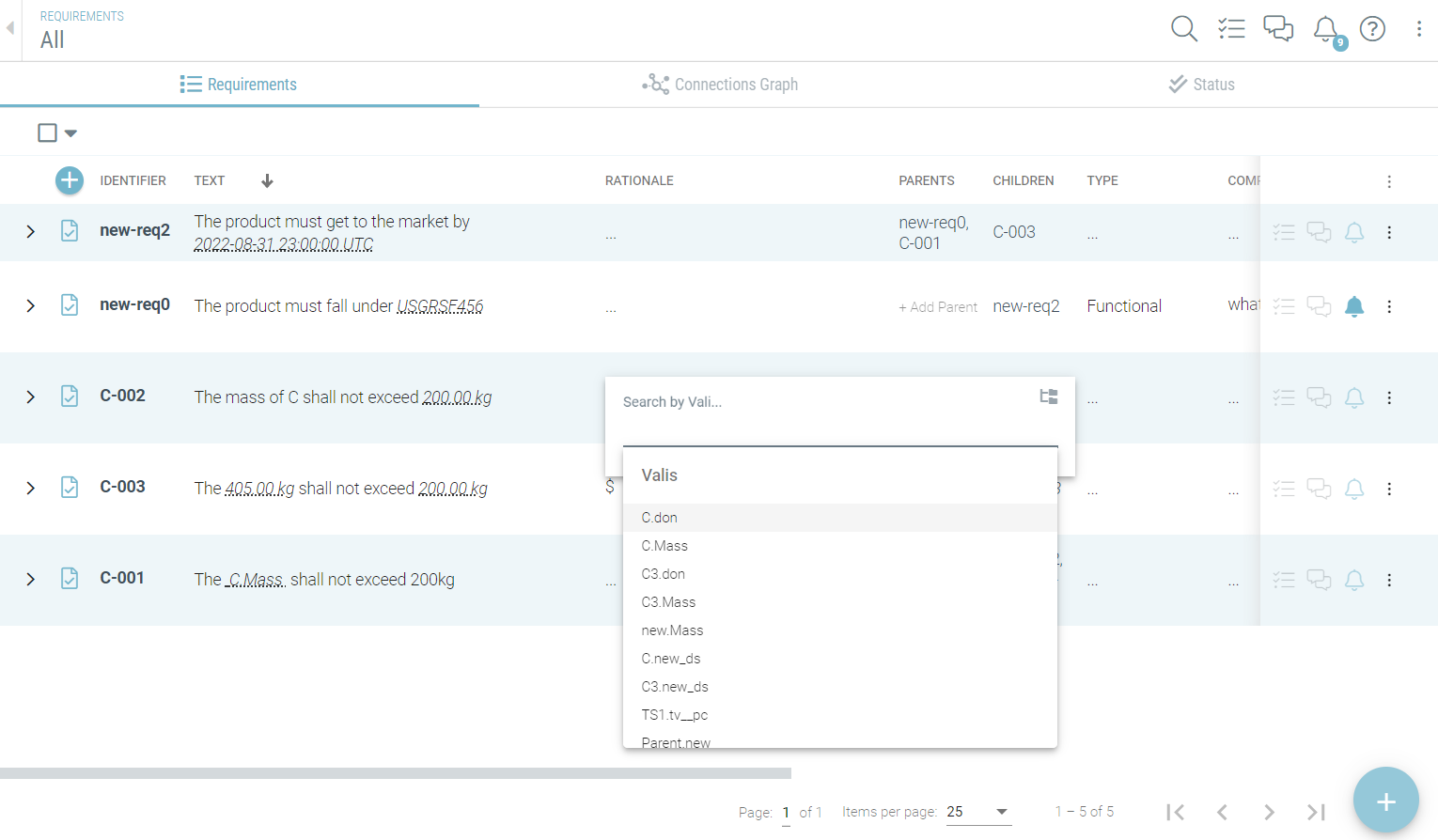The width and height of the screenshot is (1438, 840).
Task: Expand the C-003 row
Action: [30, 488]
